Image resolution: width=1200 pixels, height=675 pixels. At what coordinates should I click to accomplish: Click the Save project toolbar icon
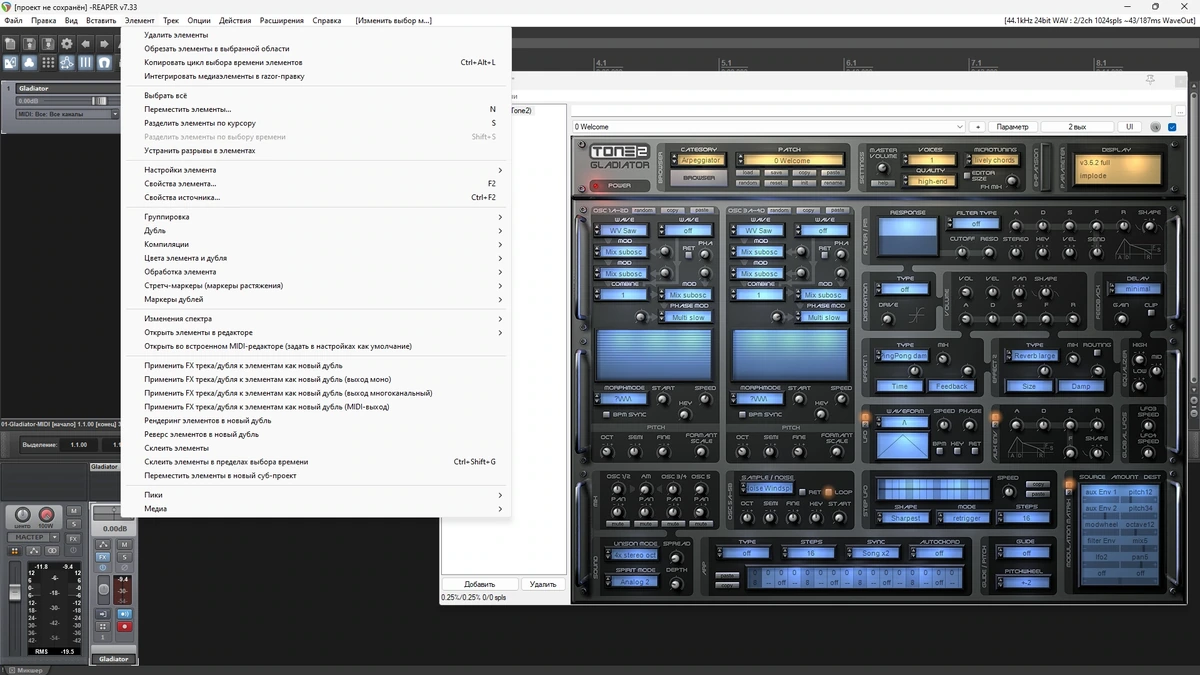(x=48, y=44)
